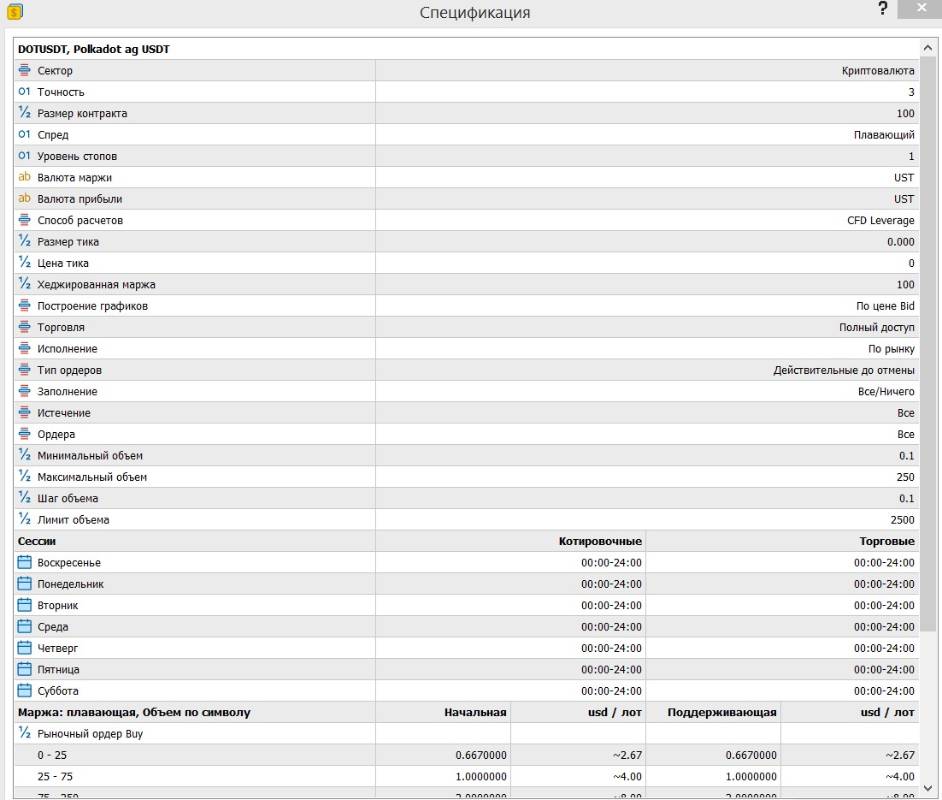Click the scrollbar up arrow
942x800 pixels.
927,48
